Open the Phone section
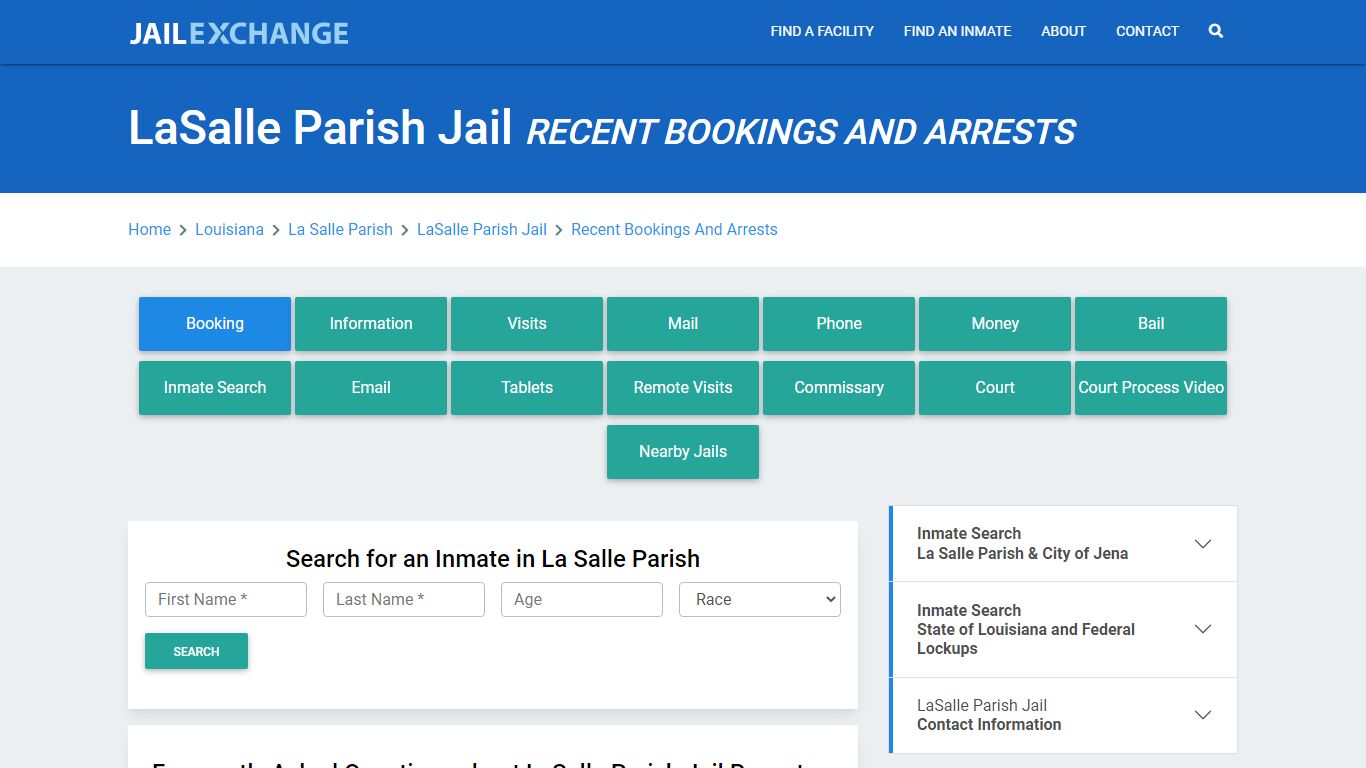This screenshot has height=768, width=1366. 839,323
